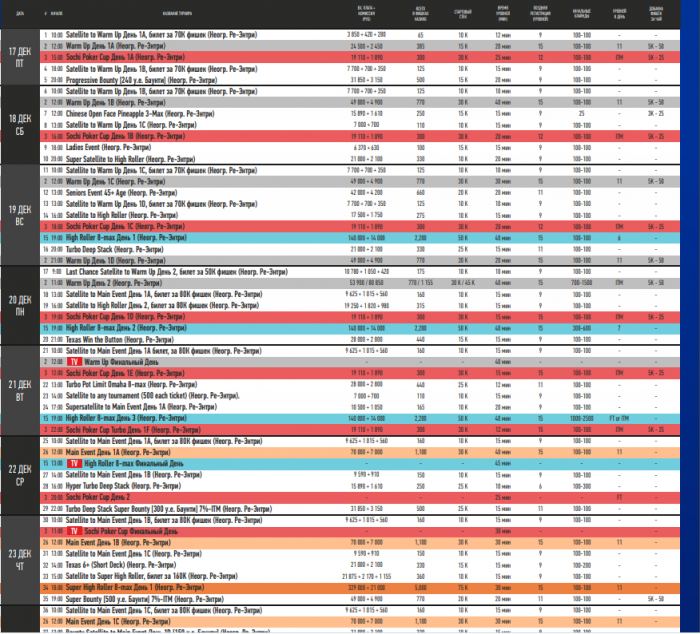Click the TV badge beside Warm Up Финальный День

coord(74,362)
